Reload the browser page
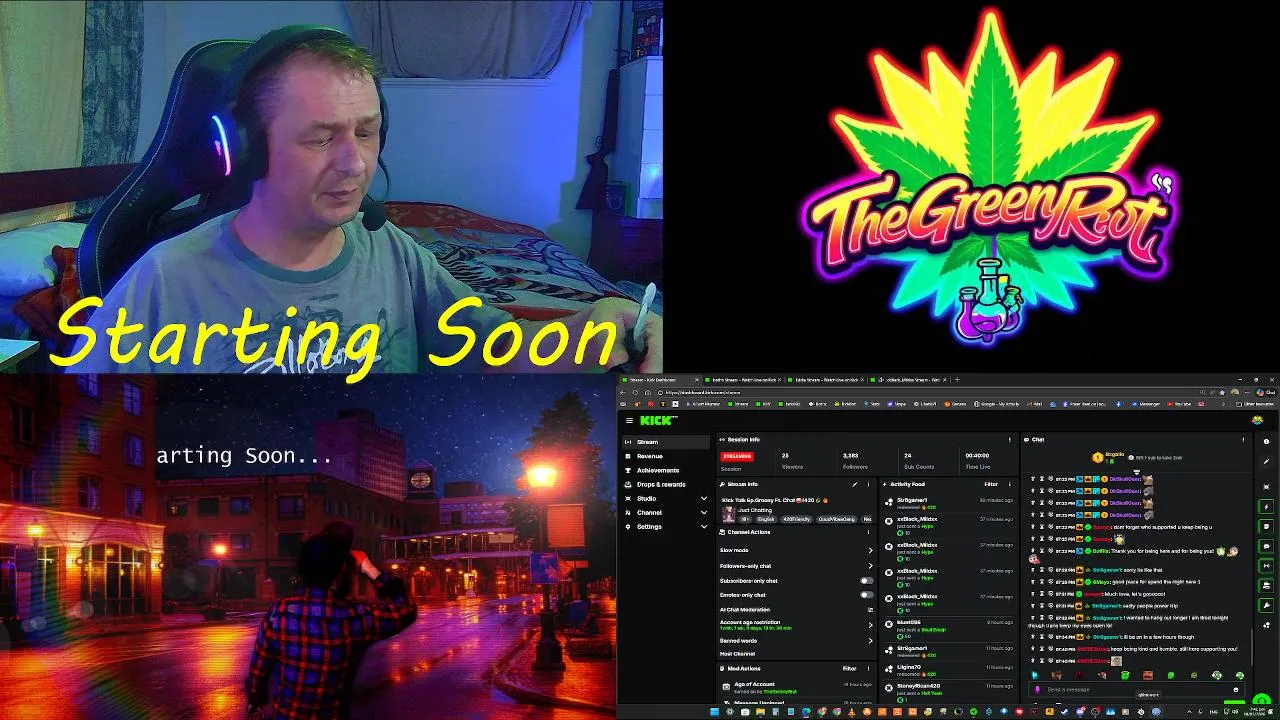 [x=635, y=392]
